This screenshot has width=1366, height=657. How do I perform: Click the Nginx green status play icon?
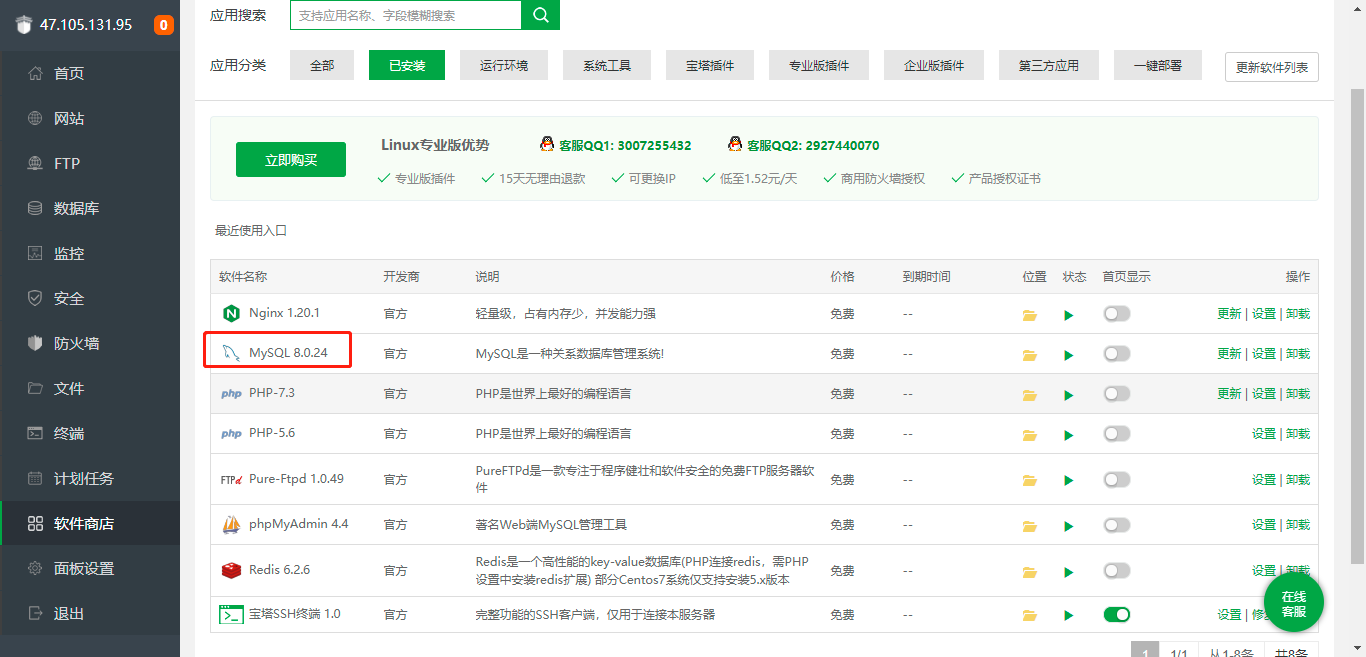point(1069,315)
